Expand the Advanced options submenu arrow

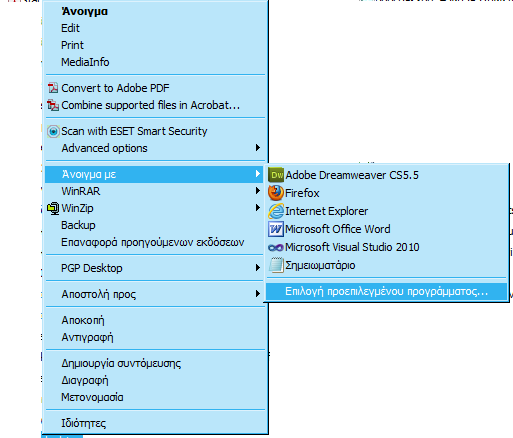257,148
